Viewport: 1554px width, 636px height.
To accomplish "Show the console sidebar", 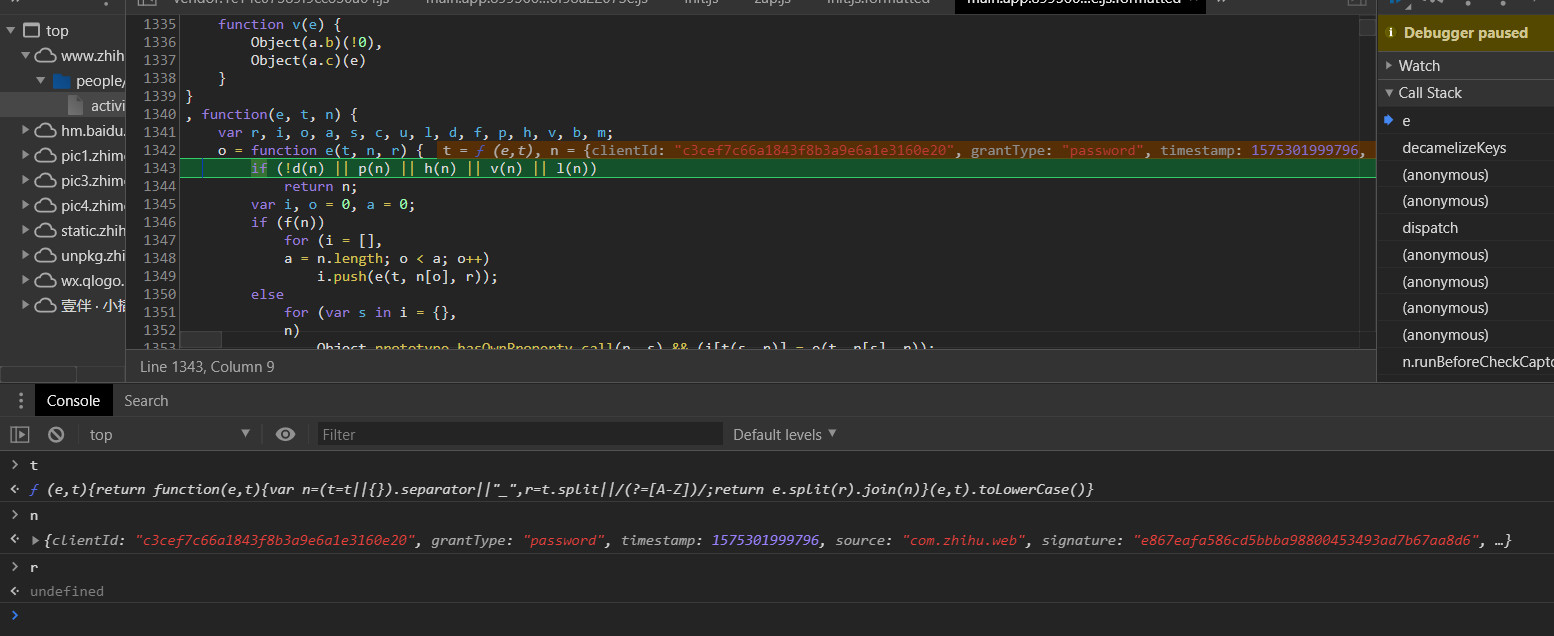I will (x=20, y=434).
